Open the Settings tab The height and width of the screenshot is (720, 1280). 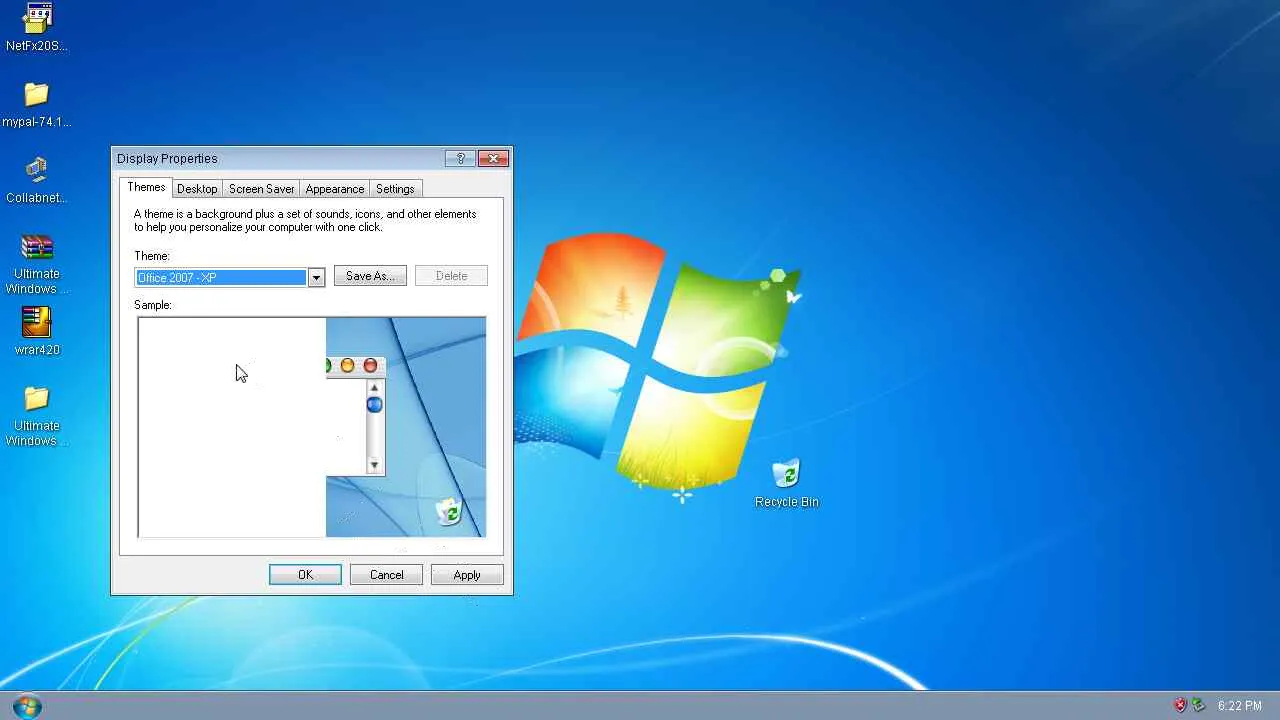coord(395,189)
